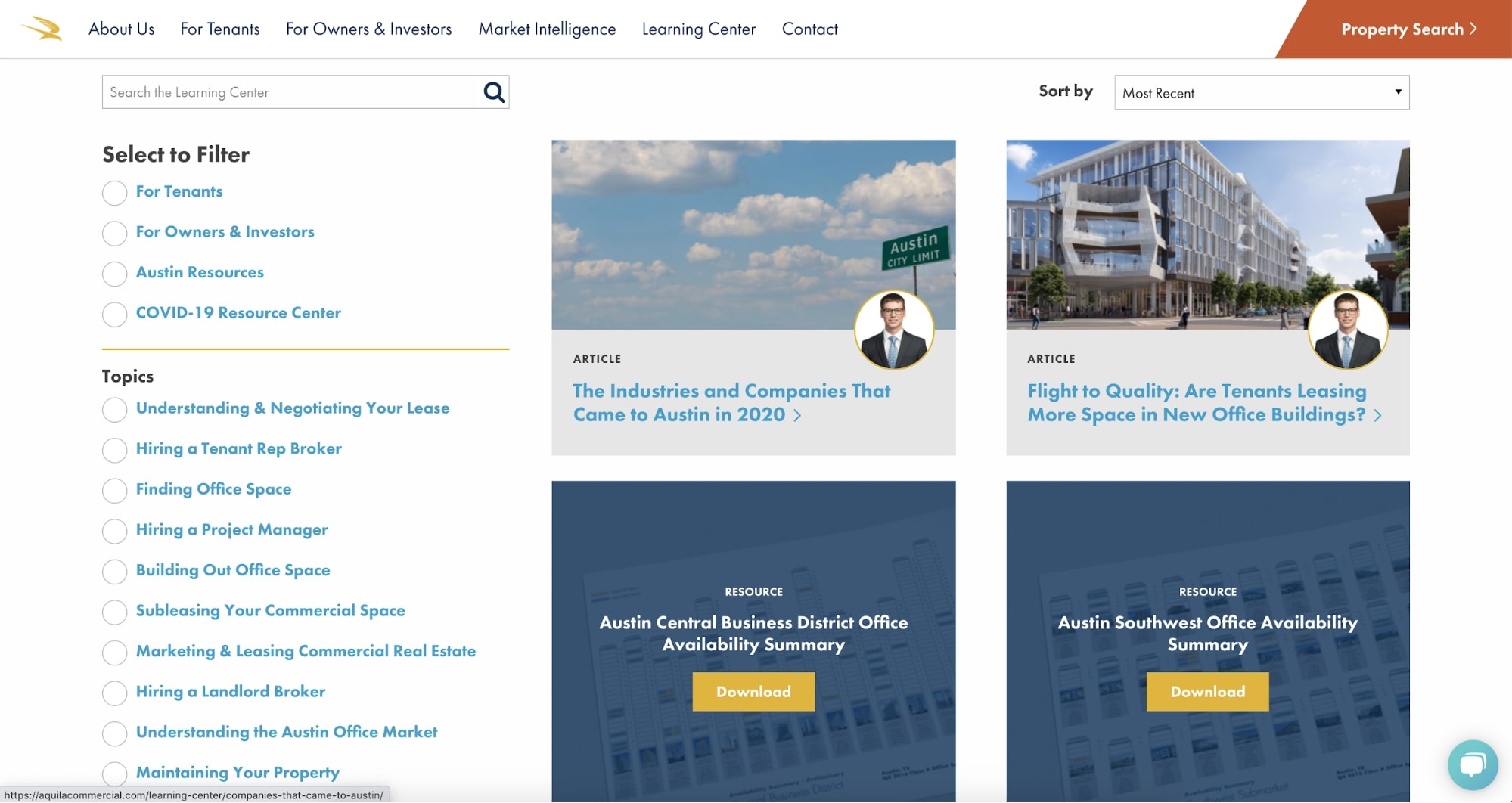Viewport: 1512px width, 803px height.
Task: Toggle Maintaining Your Property topic radio
Action: [114, 774]
